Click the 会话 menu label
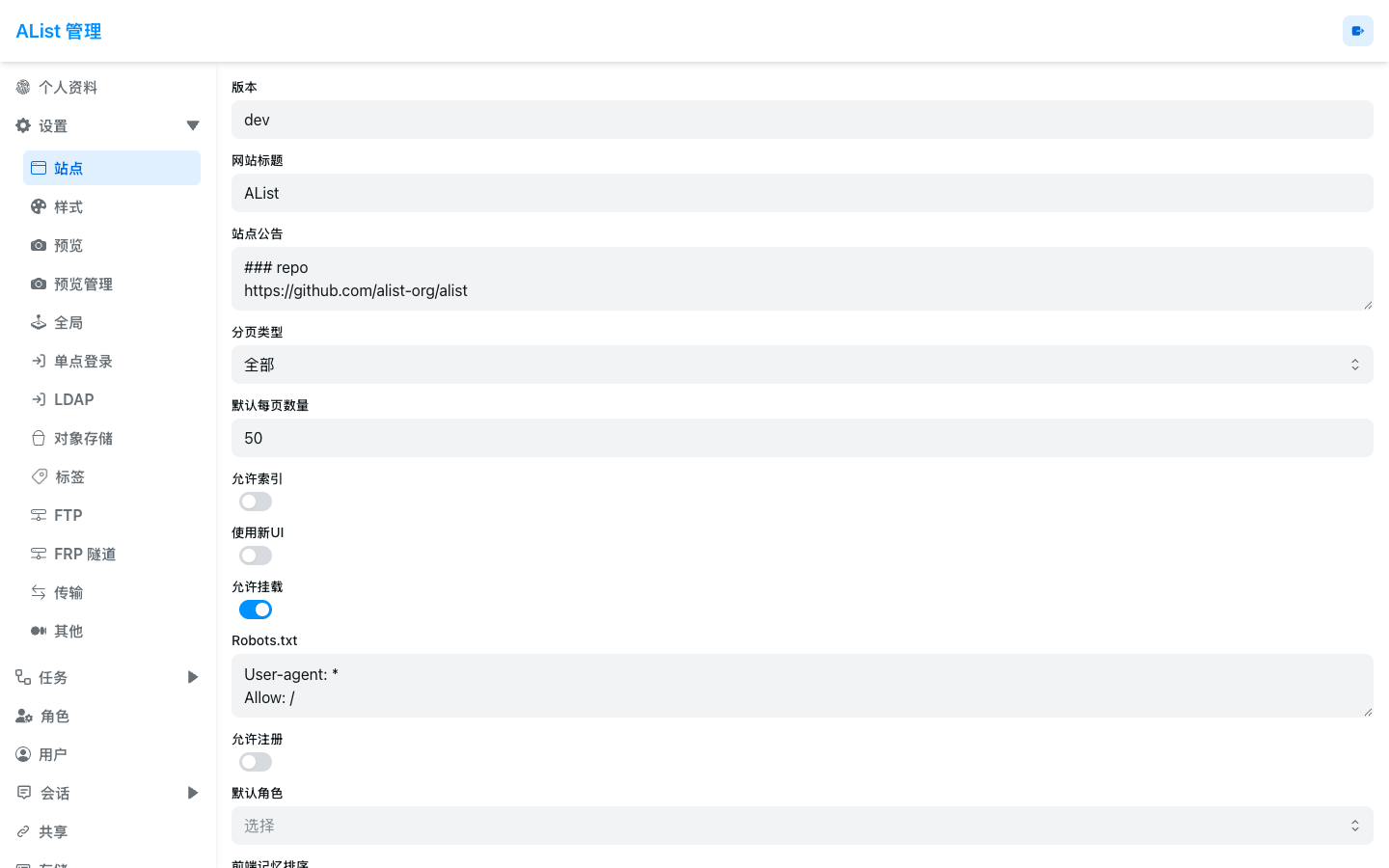The height and width of the screenshot is (868, 1389). pos(55,794)
